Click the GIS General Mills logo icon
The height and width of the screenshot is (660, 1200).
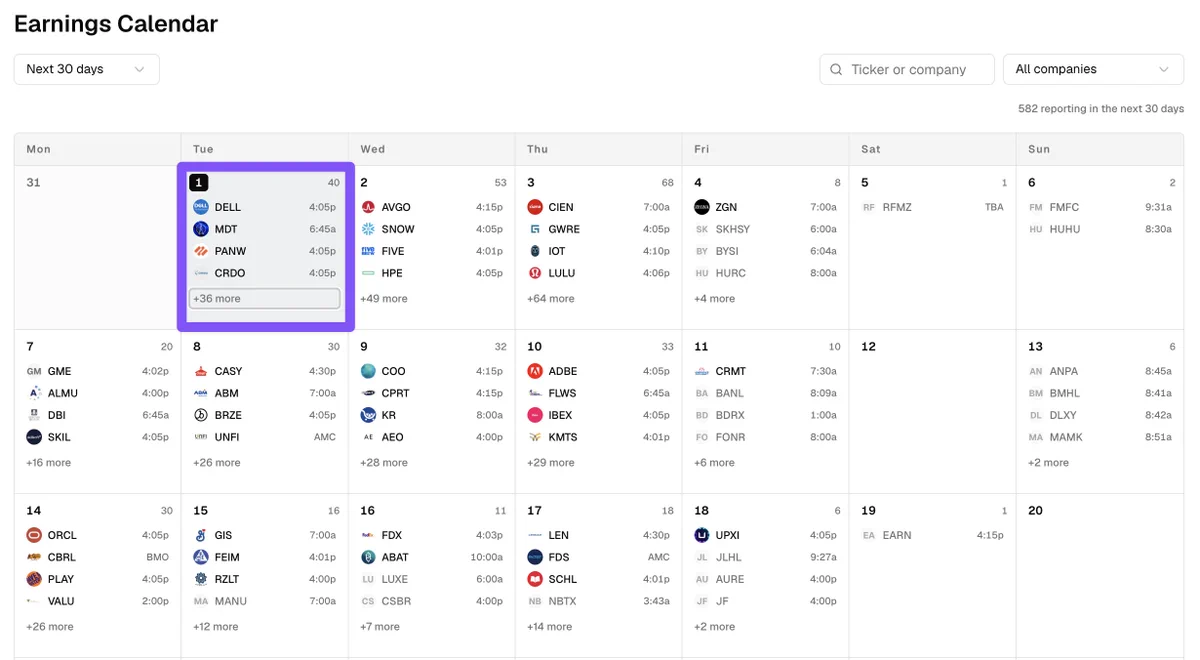(x=200, y=535)
